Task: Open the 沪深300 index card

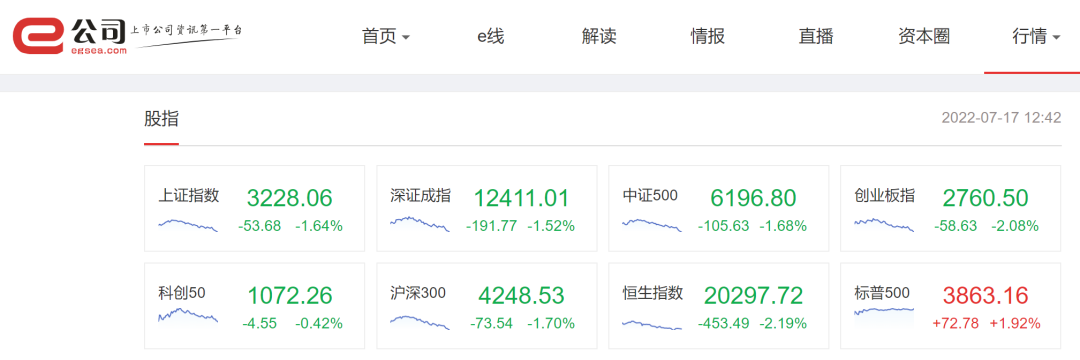Action: pyautogui.click(x=487, y=306)
